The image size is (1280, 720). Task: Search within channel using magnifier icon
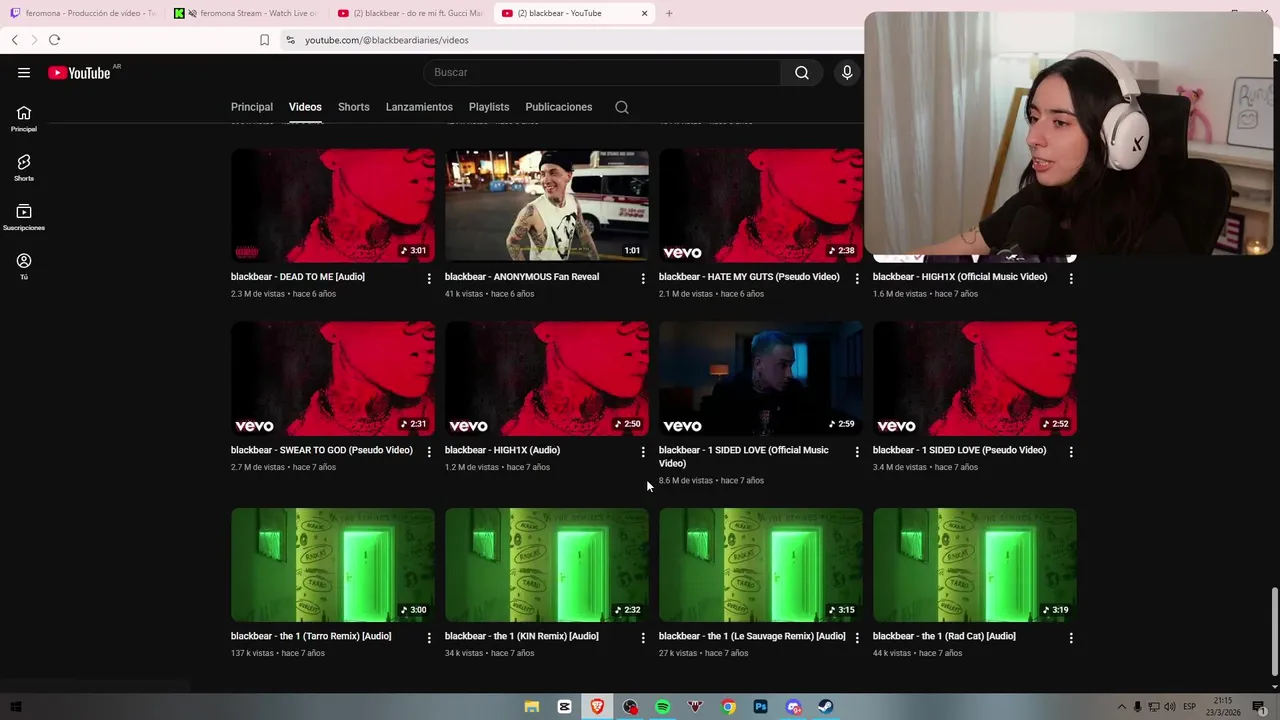[622, 107]
